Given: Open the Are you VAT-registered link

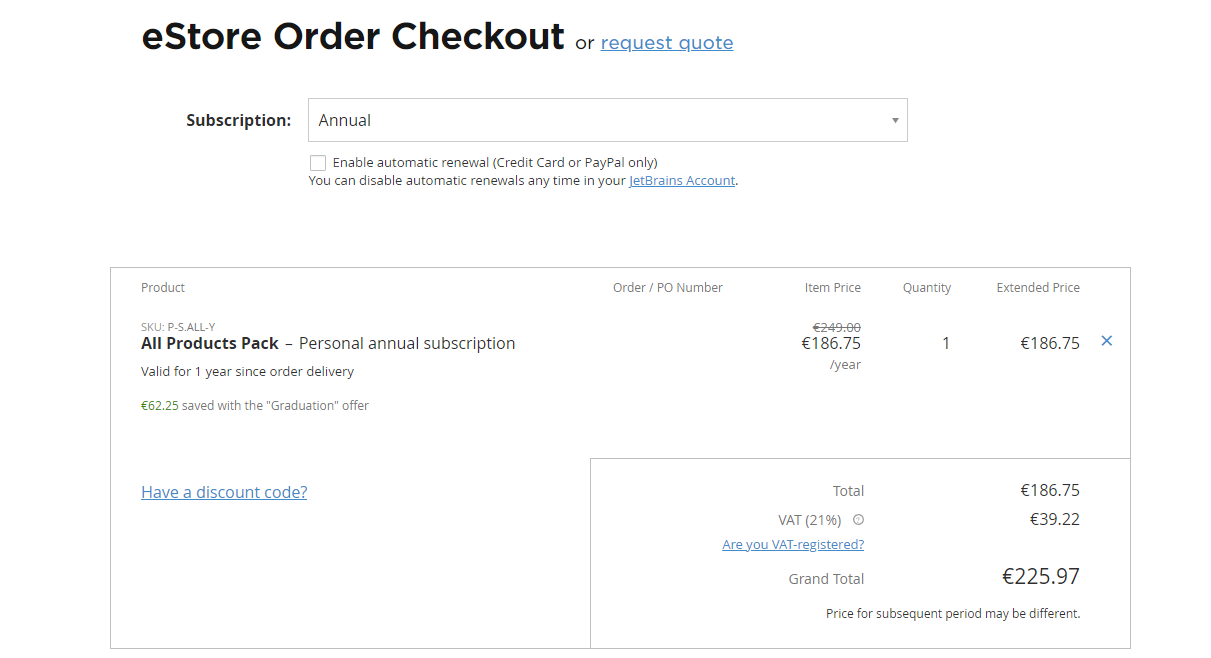Looking at the screenshot, I should click(793, 545).
